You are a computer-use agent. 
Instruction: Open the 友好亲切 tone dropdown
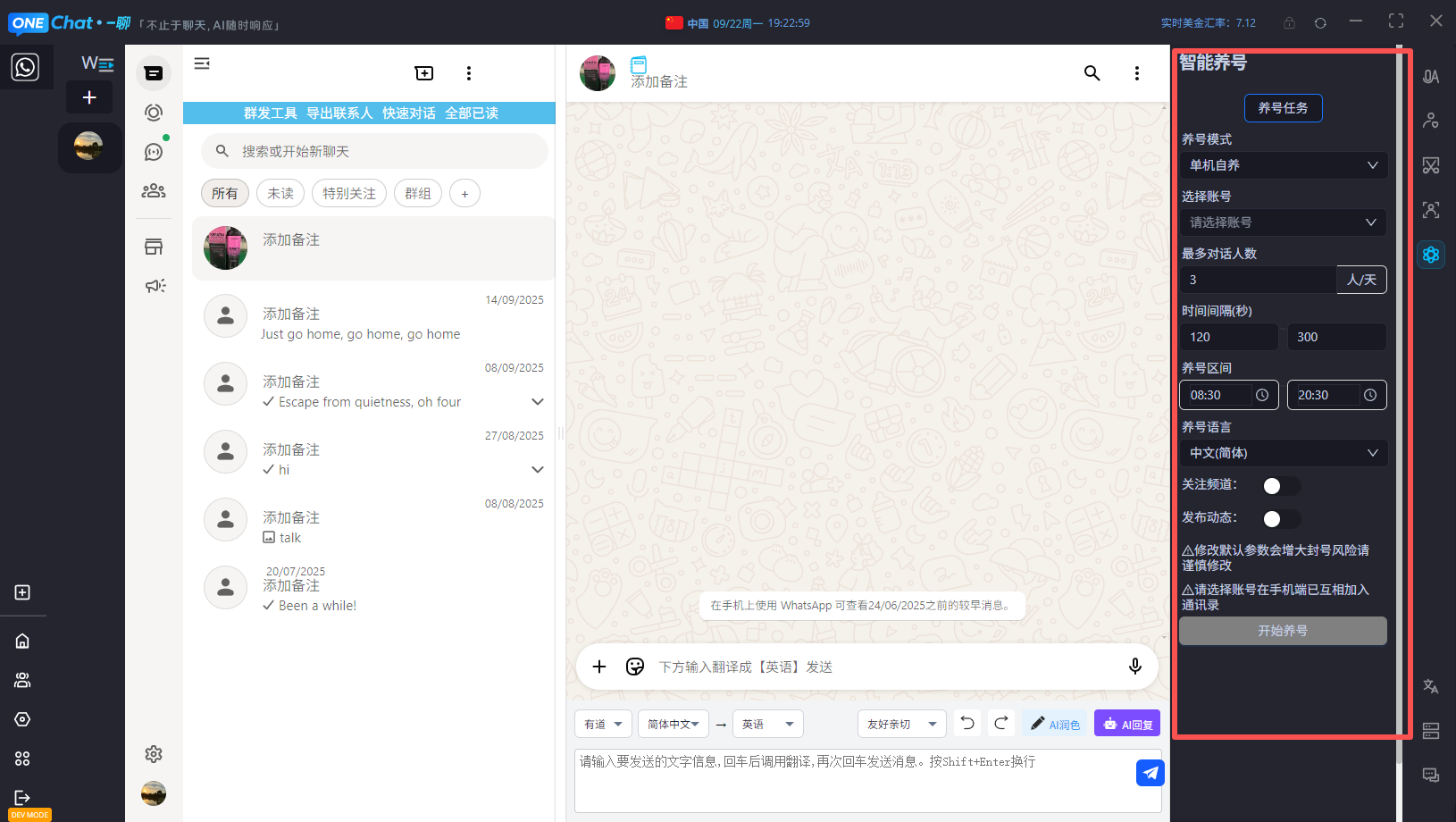900,724
